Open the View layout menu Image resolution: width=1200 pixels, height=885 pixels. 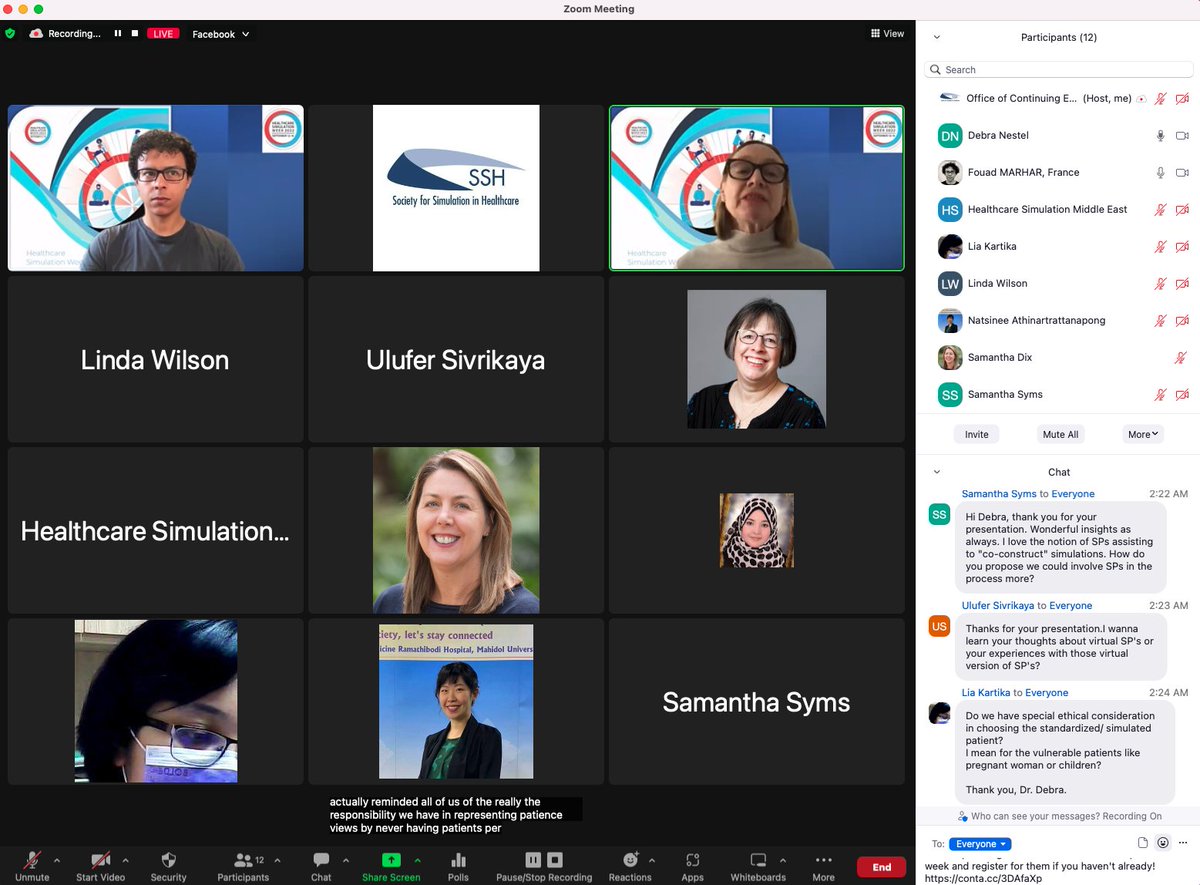click(x=887, y=33)
